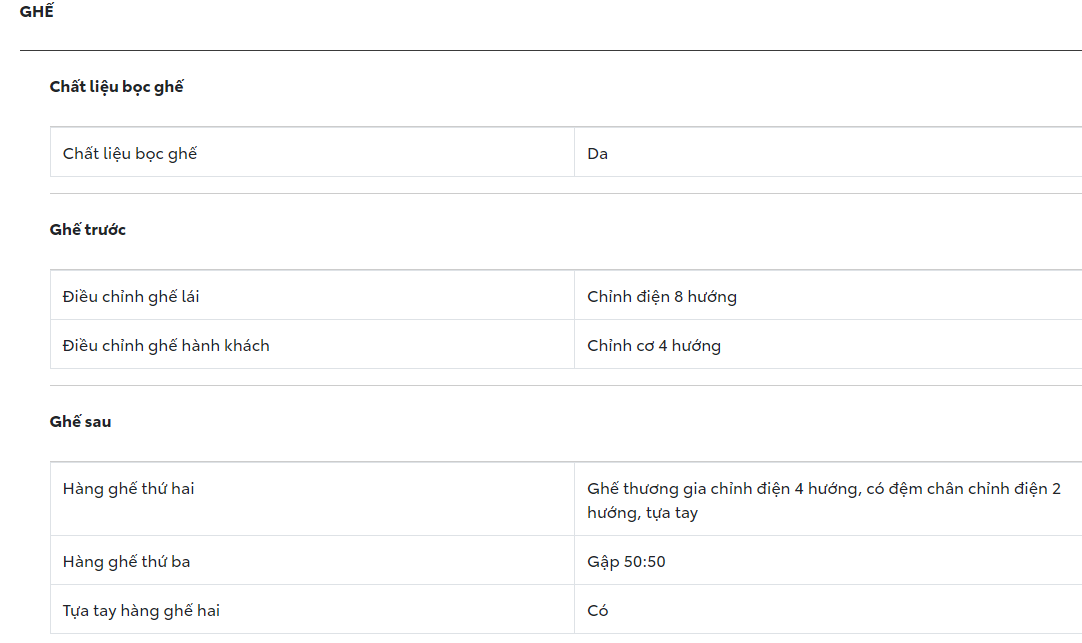The height and width of the screenshot is (643, 1082).
Task: Select the "Hàng ghế thứ ba" label
Action: [x=126, y=562]
